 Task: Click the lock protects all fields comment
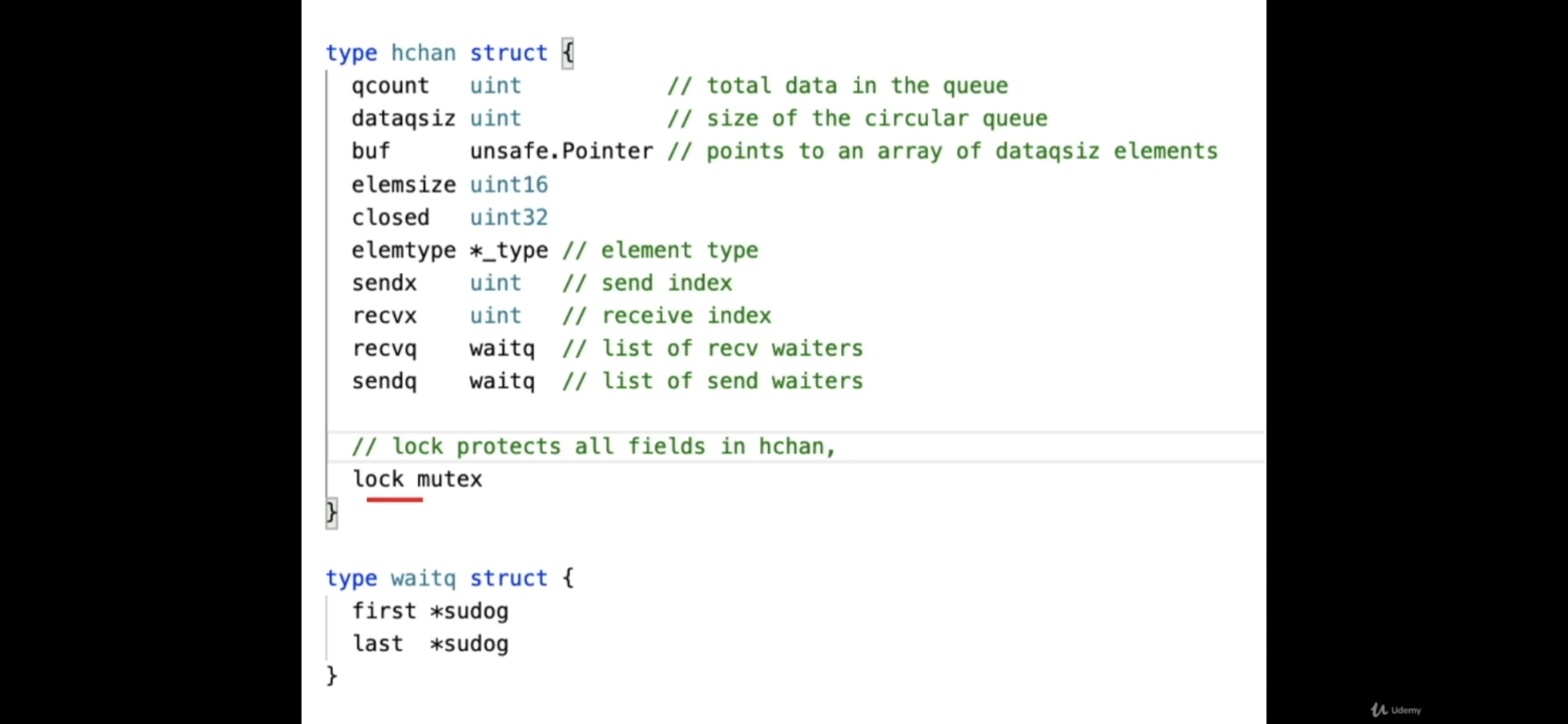(x=594, y=446)
